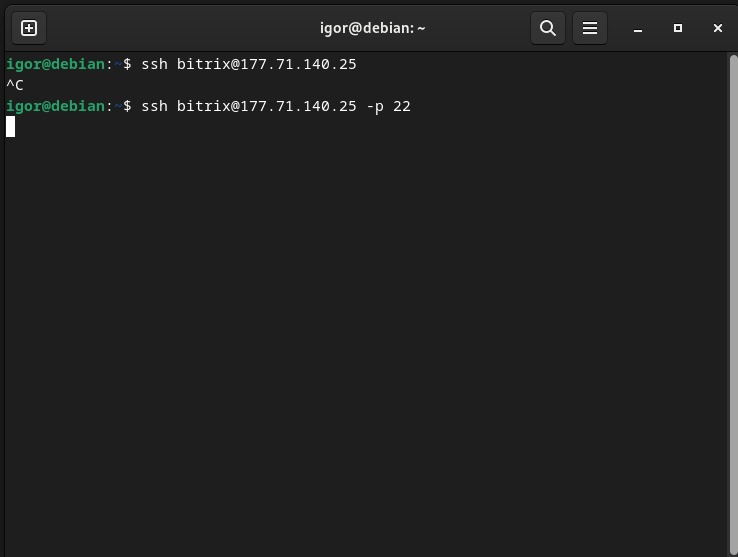
Task: Click the dollar sign in the second prompt
Action: [127, 106]
